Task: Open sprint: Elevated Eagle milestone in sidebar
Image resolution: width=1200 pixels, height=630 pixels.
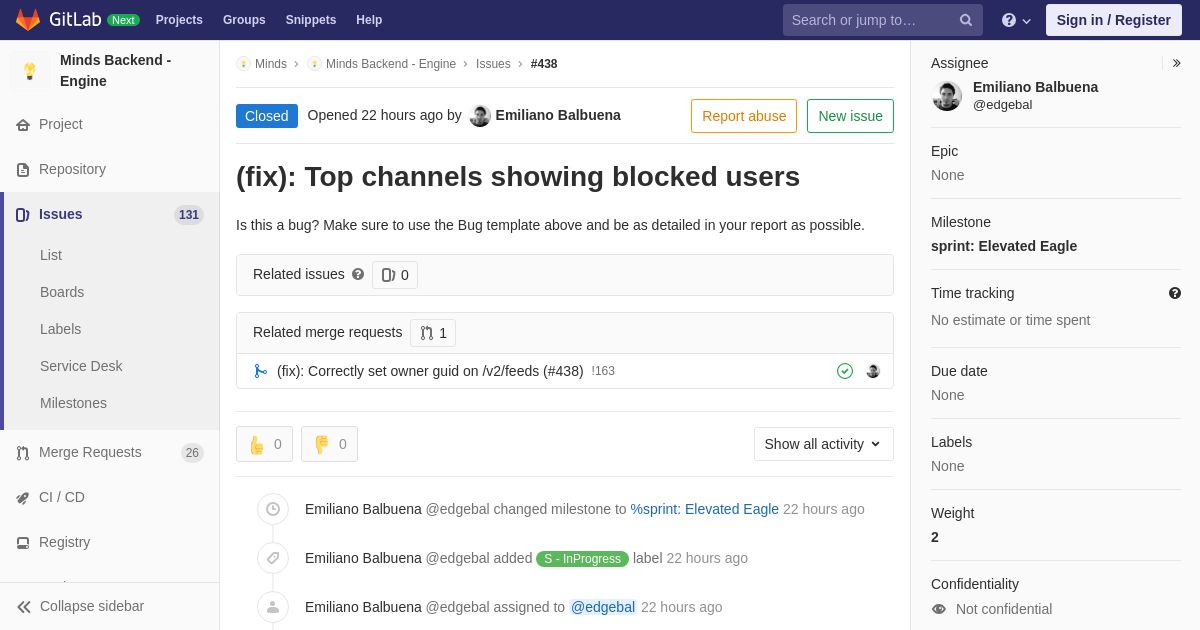Action: tap(1004, 246)
